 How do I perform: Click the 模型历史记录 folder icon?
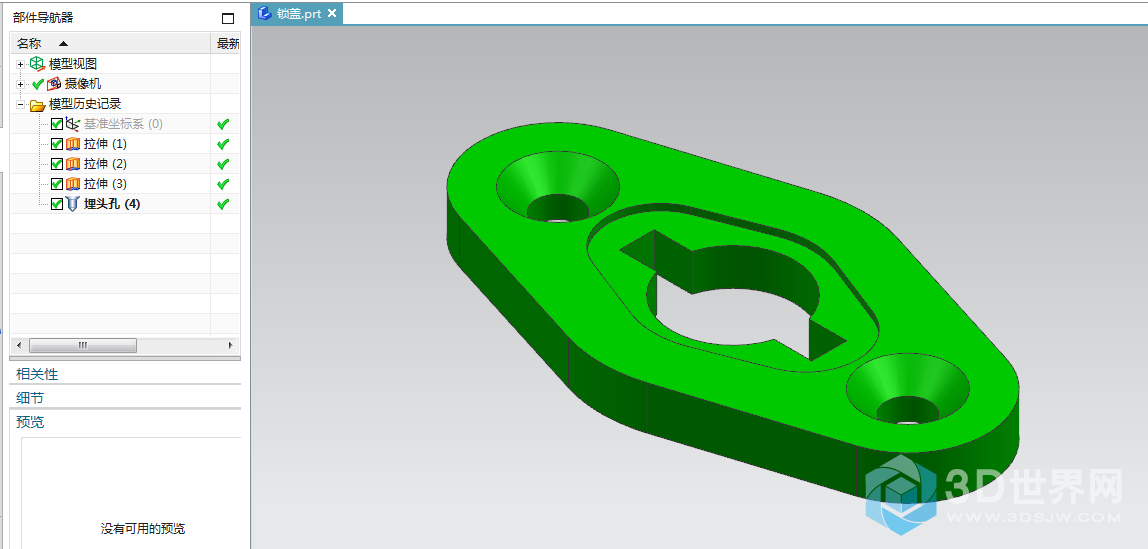click(37, 105)
